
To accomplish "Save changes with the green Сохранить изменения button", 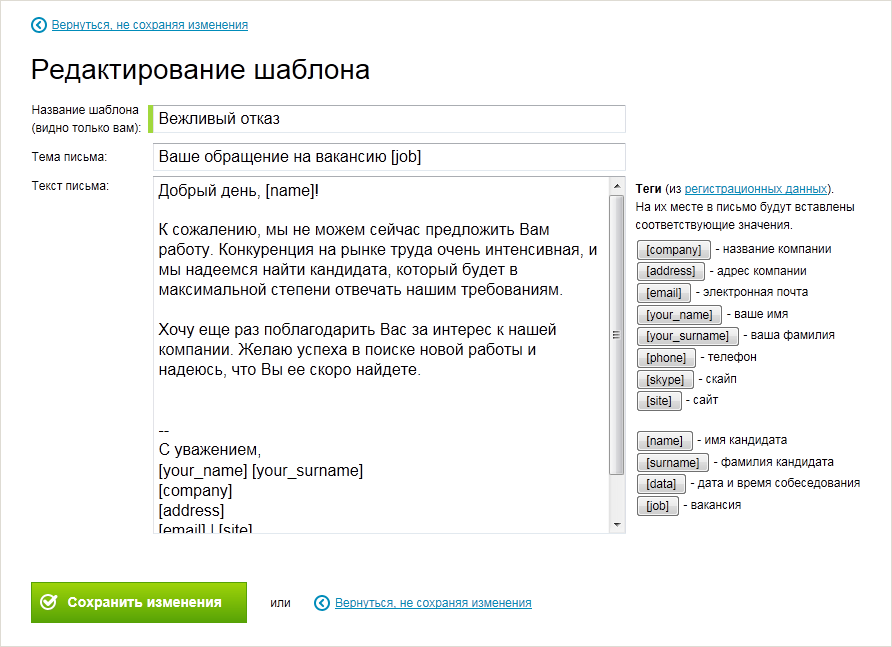I will 139,603.
